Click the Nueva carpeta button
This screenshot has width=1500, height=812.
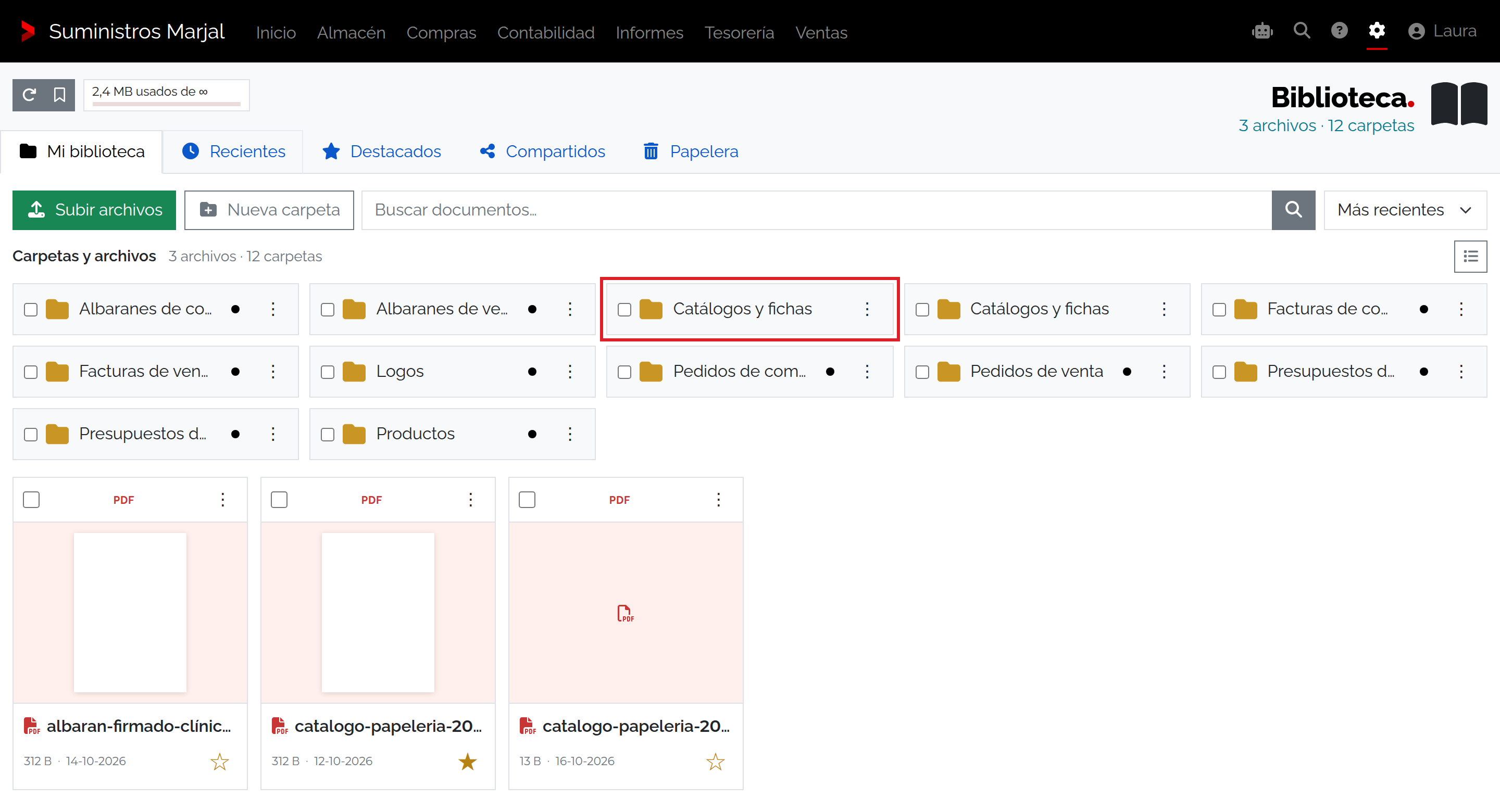(x=269, y=210)
